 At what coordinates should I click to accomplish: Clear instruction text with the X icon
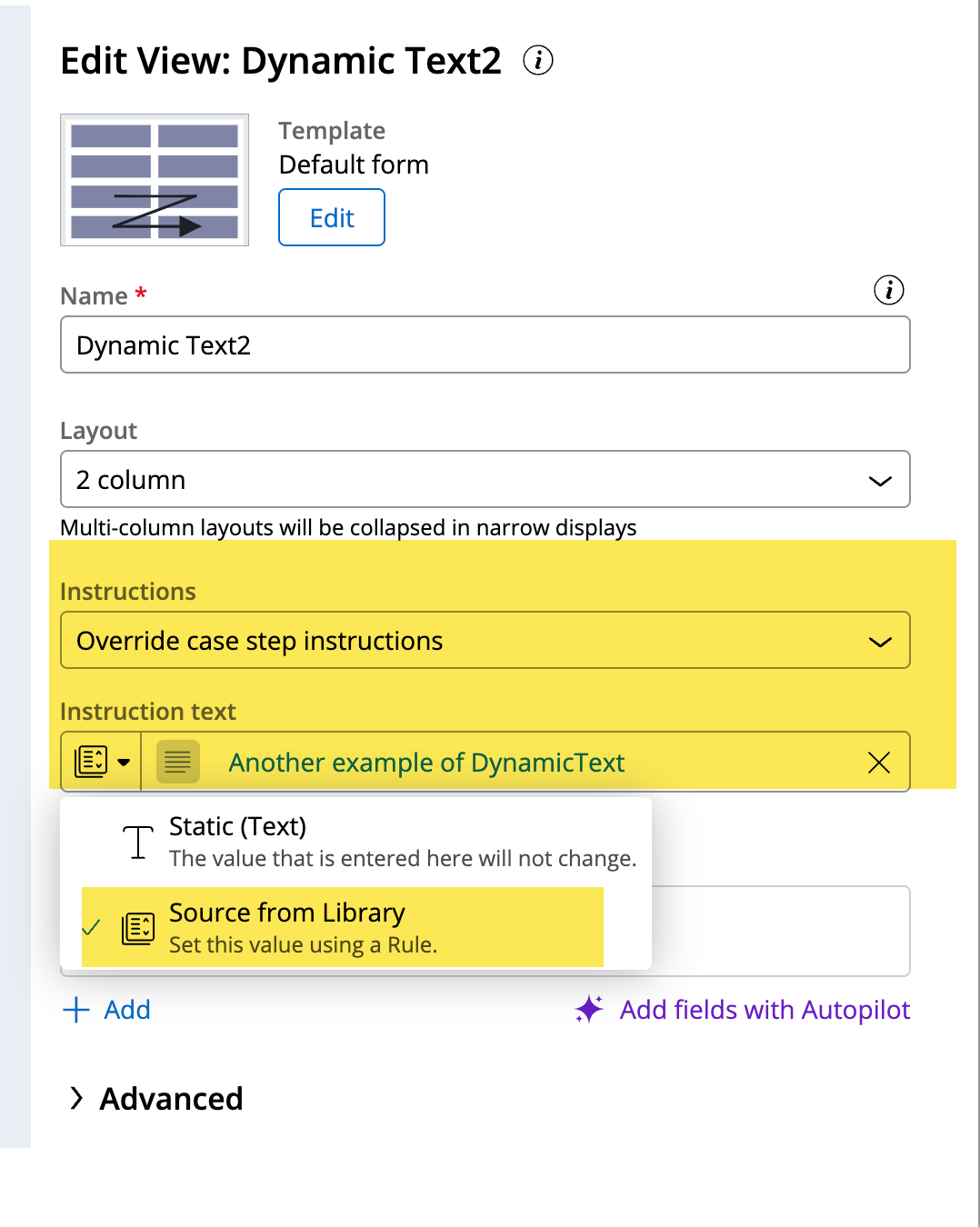tap(878, 763)
